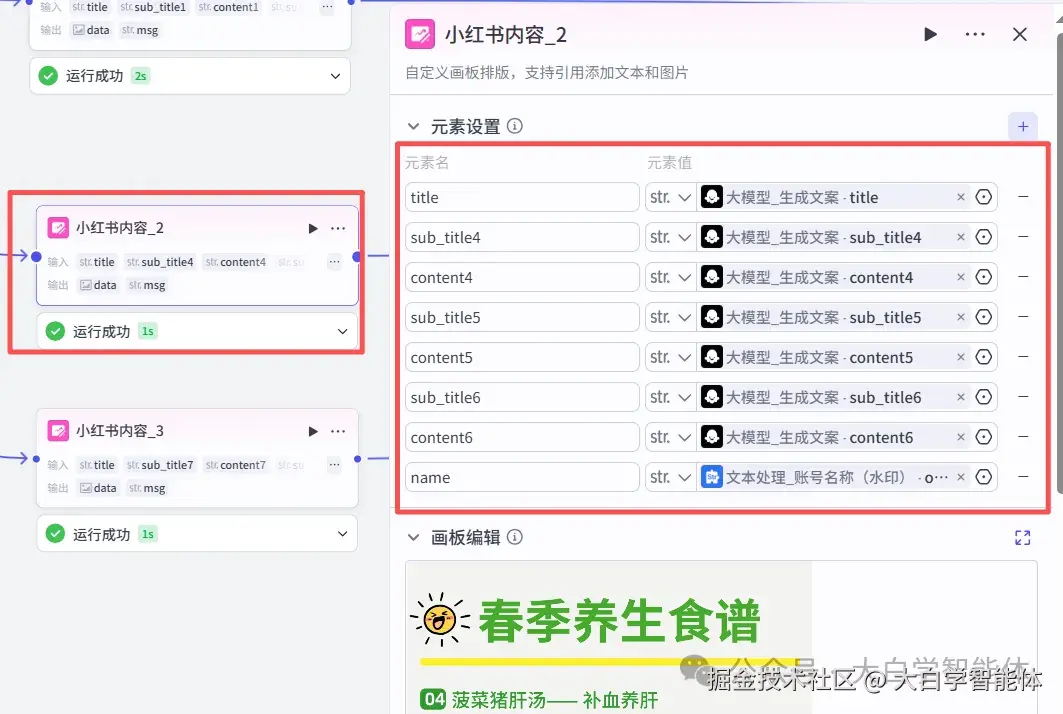Screen dimensions: 1063x714
Task: Click the blue 文本处理 icon in the name row
Action: click(712, 477)
